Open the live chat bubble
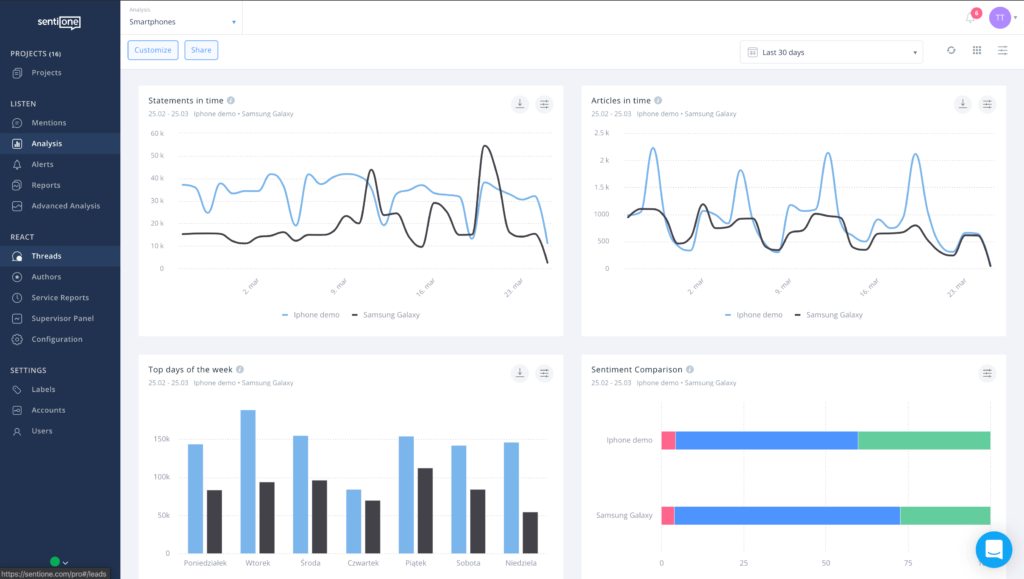 click(x=993, y=549)
